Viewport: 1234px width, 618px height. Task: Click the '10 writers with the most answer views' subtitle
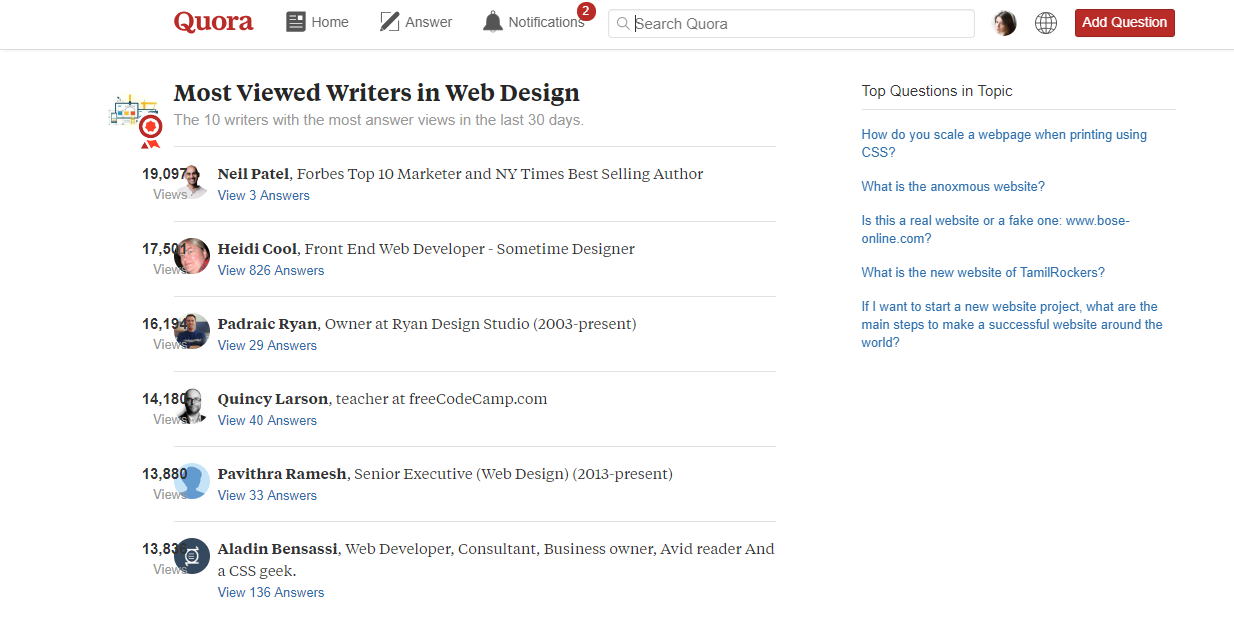(x=379, y=120)
